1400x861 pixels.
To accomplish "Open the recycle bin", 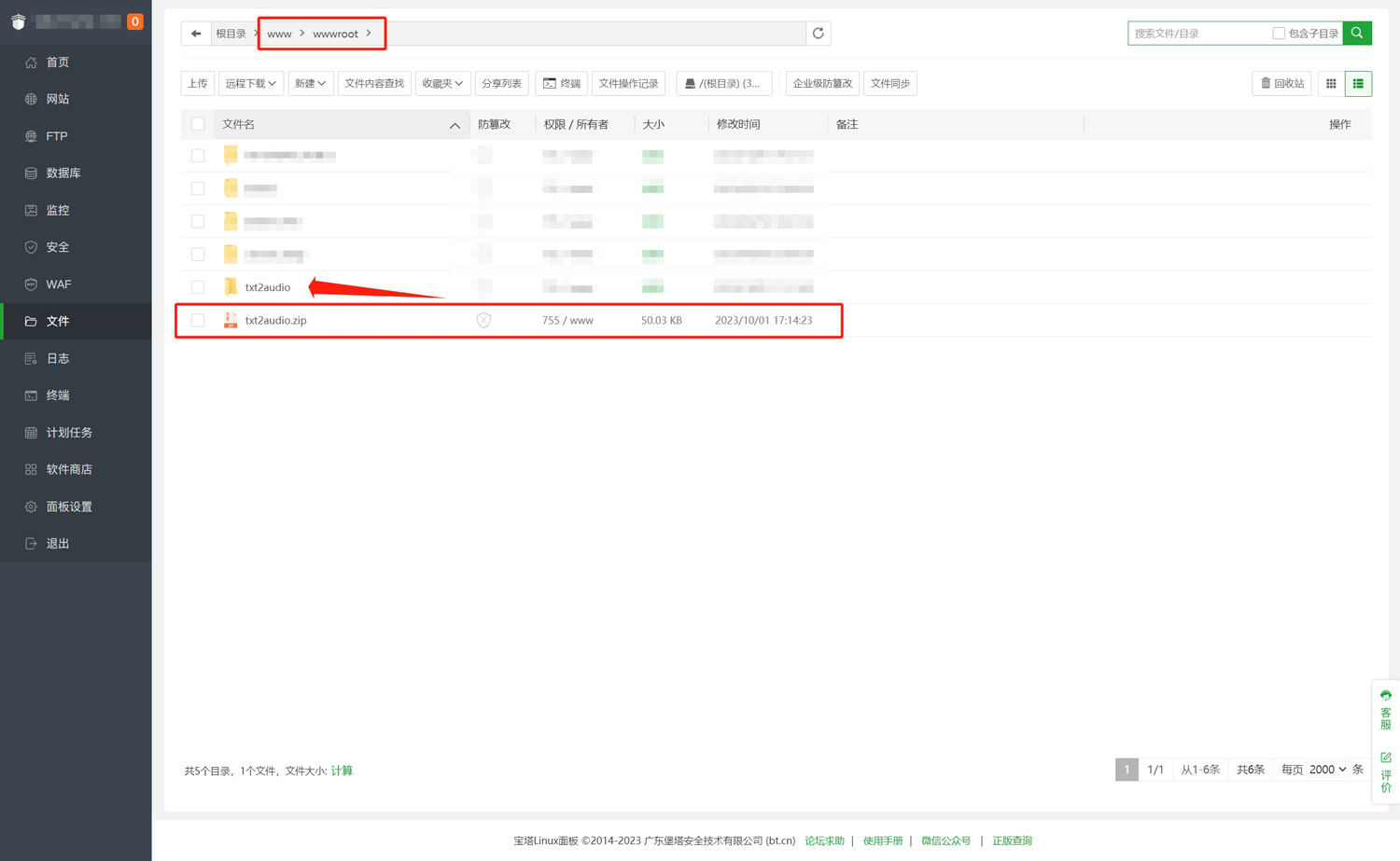I will [x=1281, y=84].
